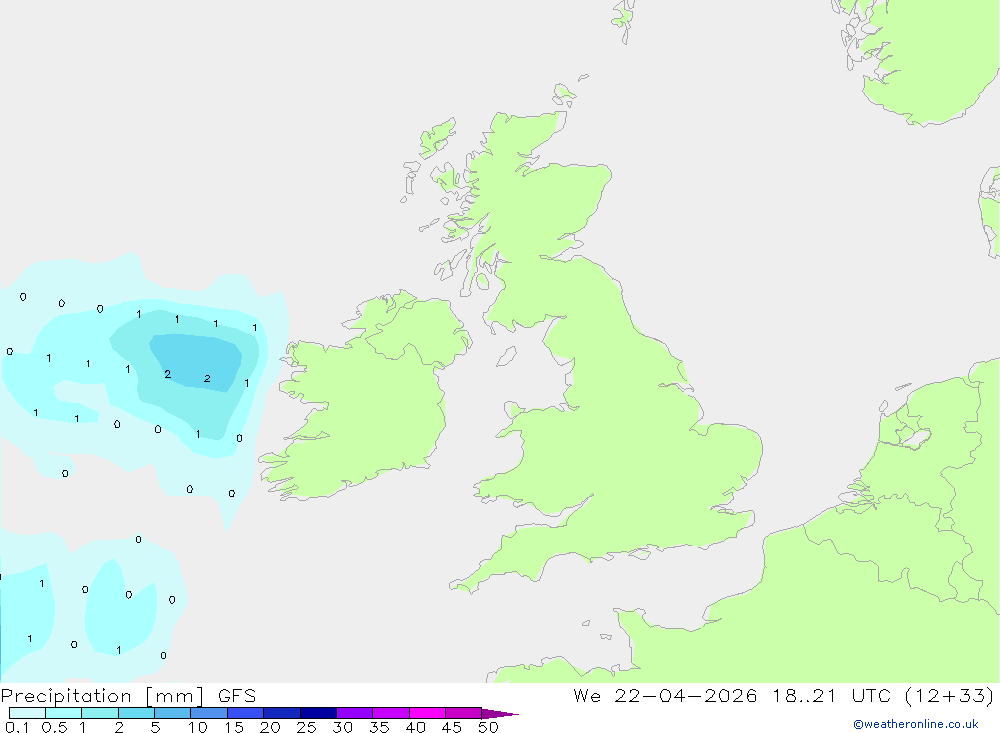The width and height of the screenshot is (1000, 733).
Task: Click the "(12+33)" forecast run text
Action: 950,696
